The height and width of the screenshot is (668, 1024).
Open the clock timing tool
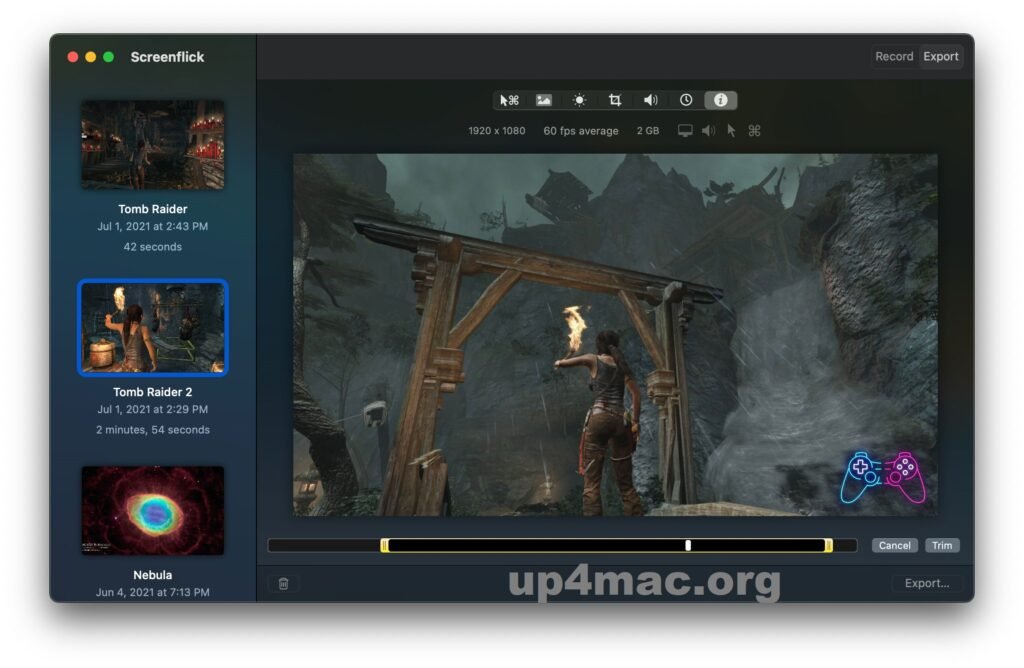click(686, 100)
